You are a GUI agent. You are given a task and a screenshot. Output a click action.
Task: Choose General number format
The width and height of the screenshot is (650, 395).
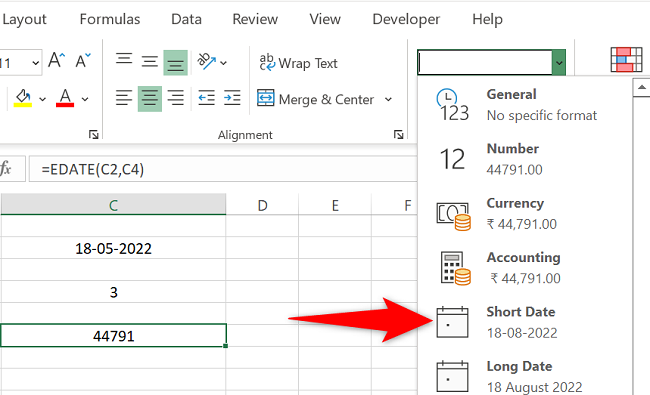[x=525, y=105]
